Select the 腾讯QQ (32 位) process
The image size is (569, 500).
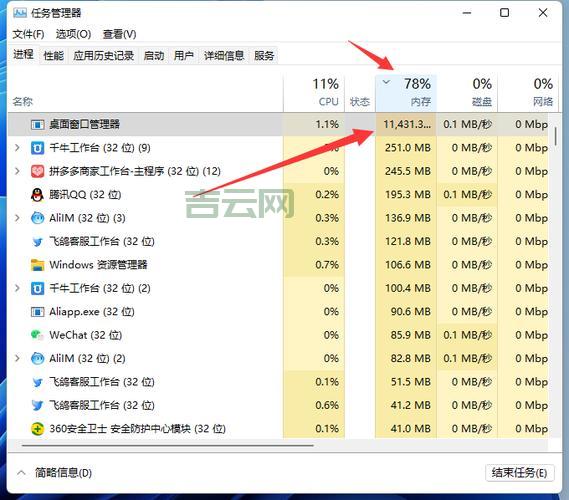tap(278, 195)
